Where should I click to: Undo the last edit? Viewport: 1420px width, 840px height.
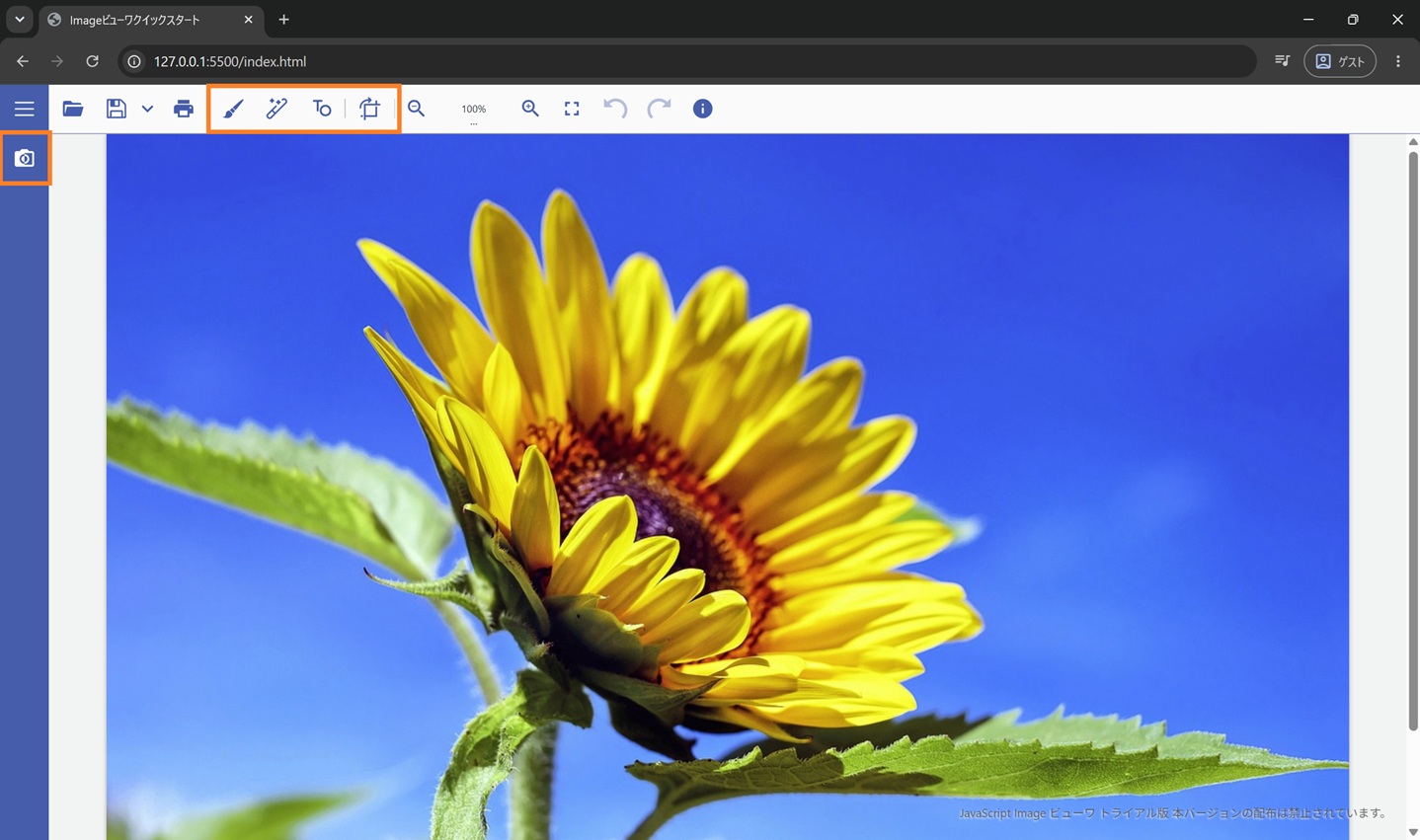(615, 109)
